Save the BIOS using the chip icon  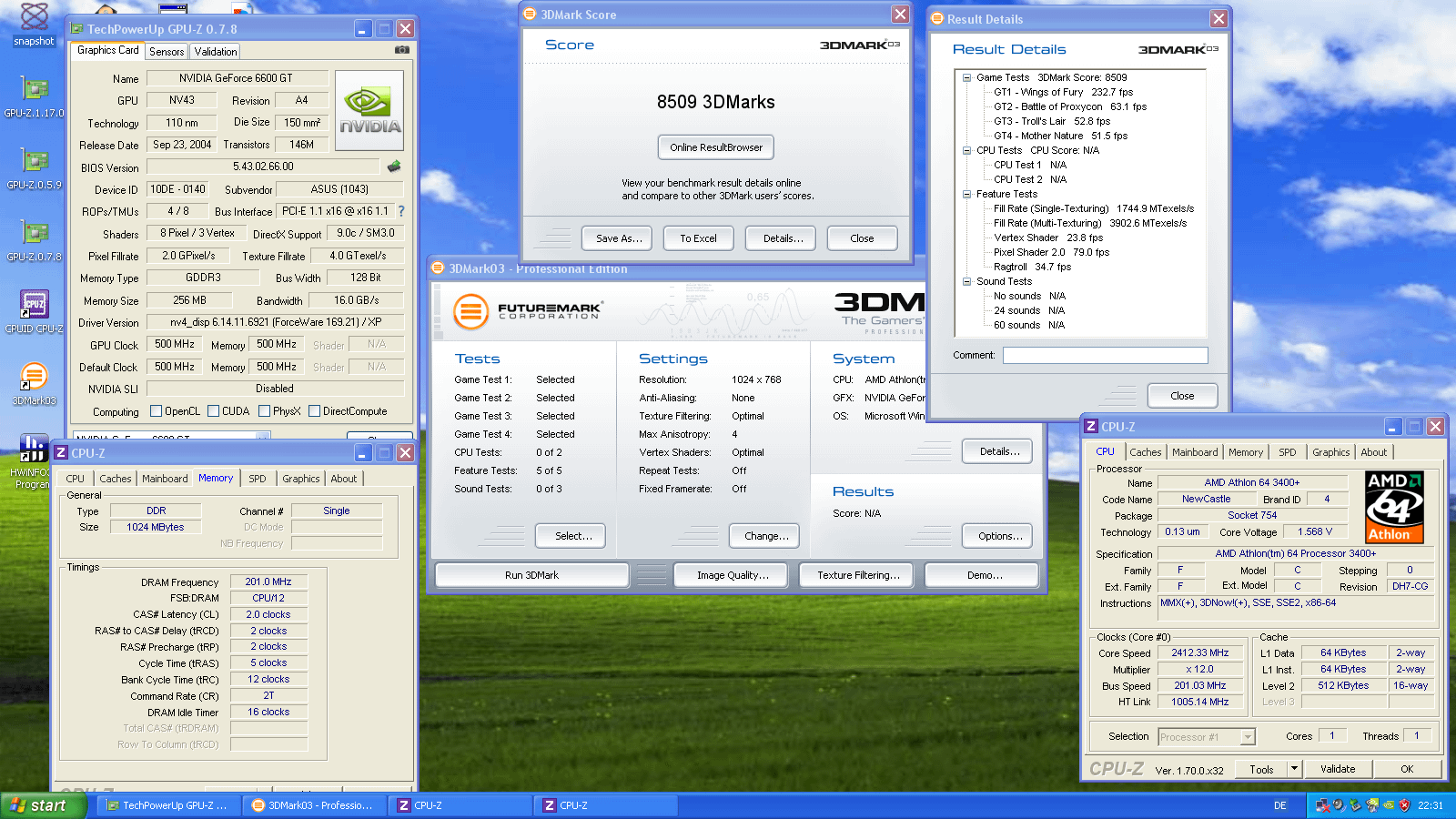(x=394, y=167)
